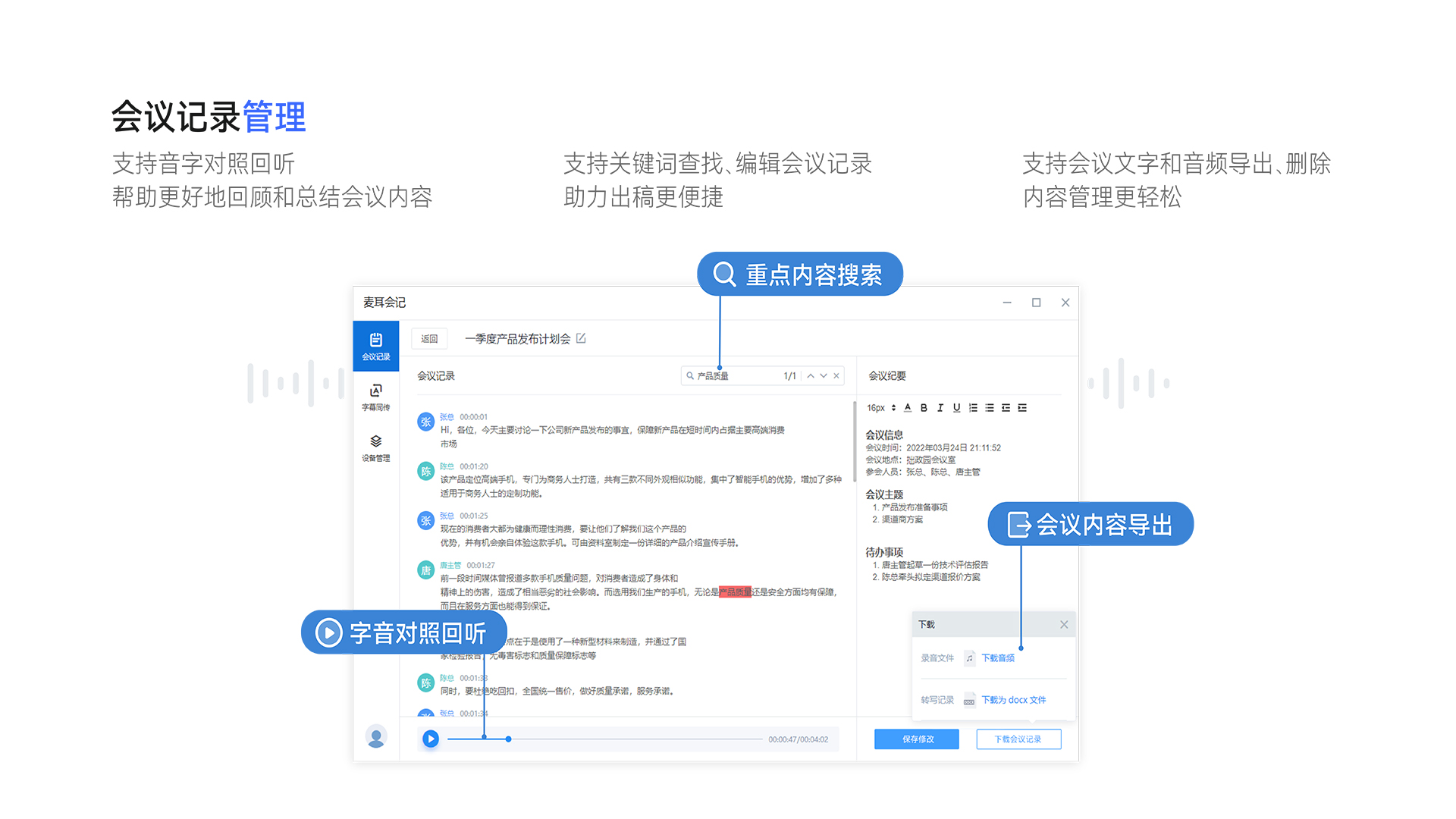The height and width of the screenshot is (819, 1456).
Task: Click the edit meeting title pencil icon
Action: [x=581, y=338]
